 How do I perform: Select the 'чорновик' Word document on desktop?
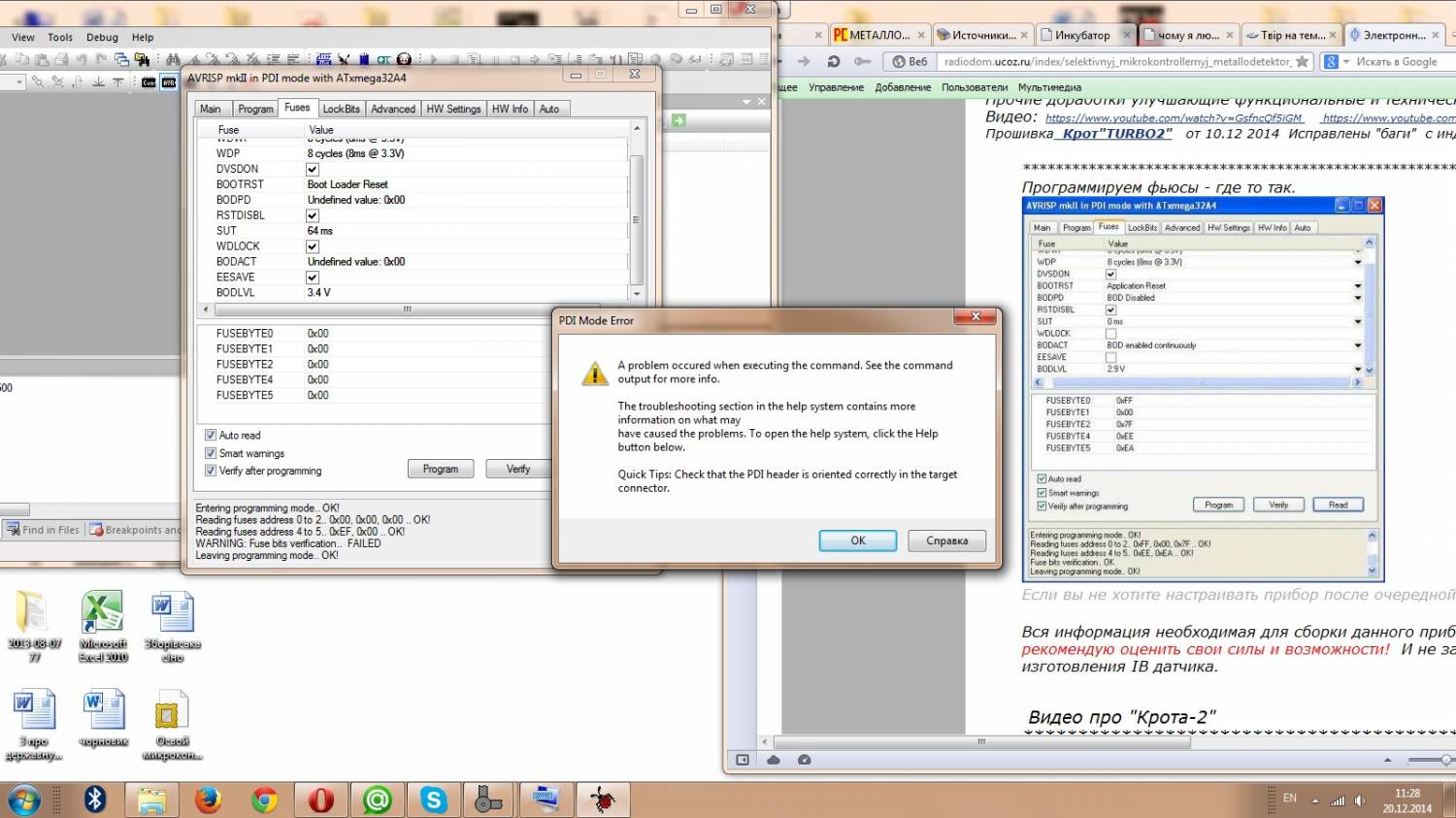pyautogui.click(x=104, y=719)
